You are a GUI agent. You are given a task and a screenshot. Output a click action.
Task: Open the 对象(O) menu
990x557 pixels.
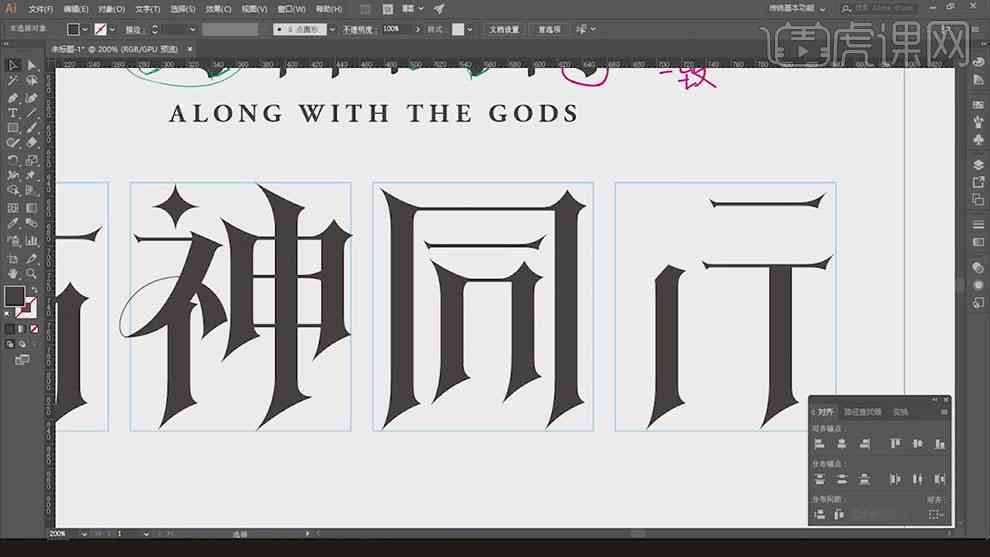pyautogui.click(x=112, y=9)
